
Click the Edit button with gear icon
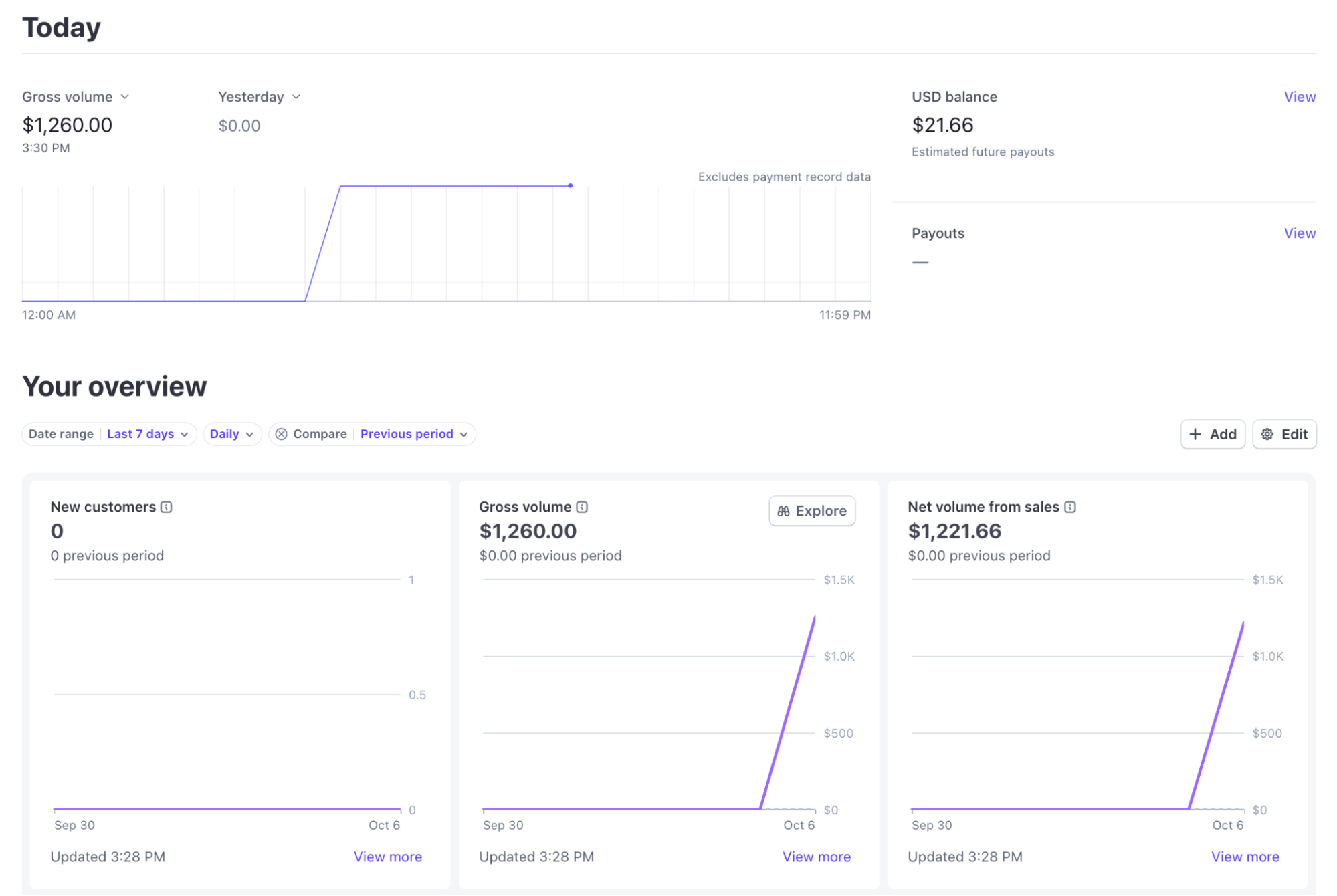click(x=1283, y=434)
